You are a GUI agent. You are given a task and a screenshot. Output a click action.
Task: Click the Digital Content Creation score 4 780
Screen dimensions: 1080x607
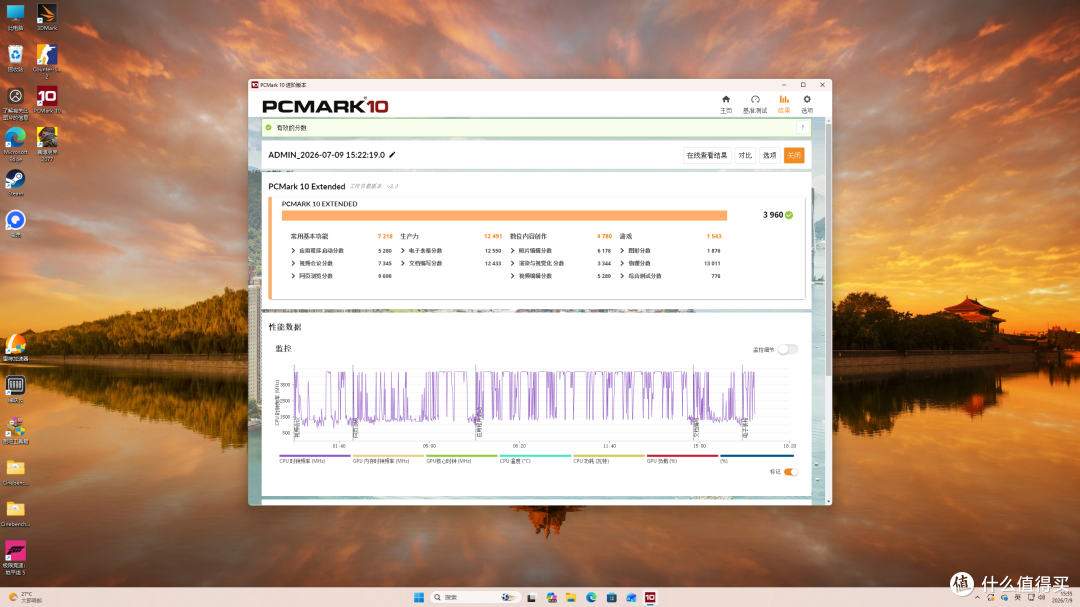(x=604, y=236)
